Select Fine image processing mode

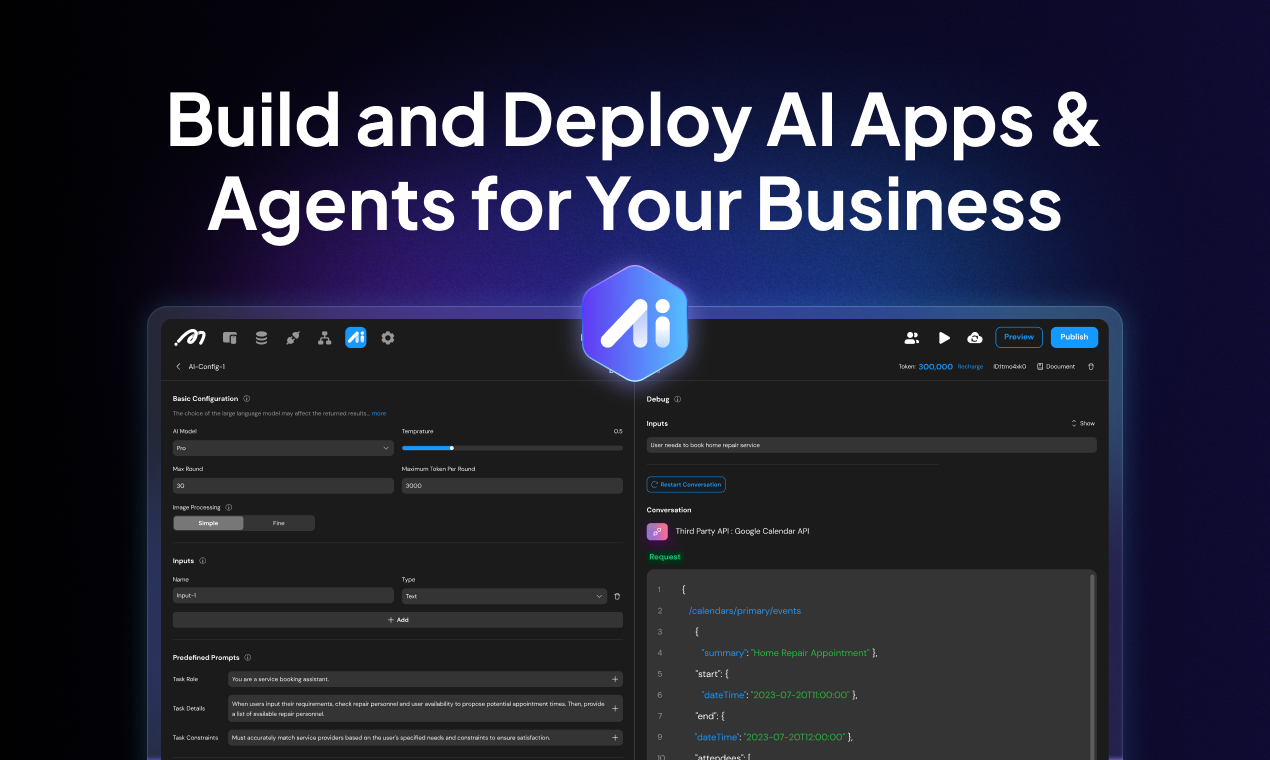tap(279, 523)
